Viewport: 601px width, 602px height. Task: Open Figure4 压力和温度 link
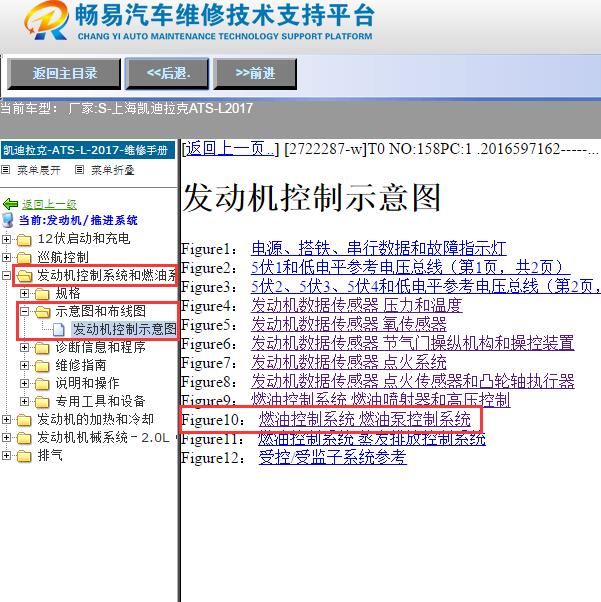[x=357, y=305]
